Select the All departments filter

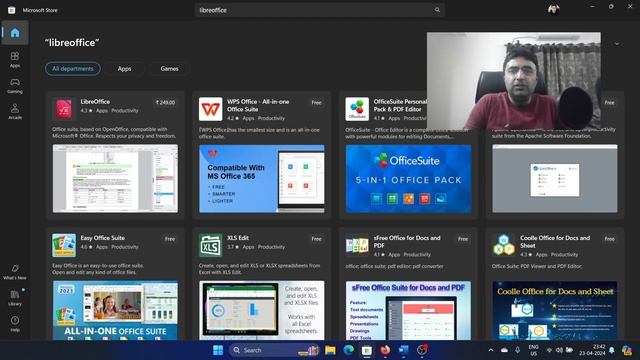tap(73, 69)
